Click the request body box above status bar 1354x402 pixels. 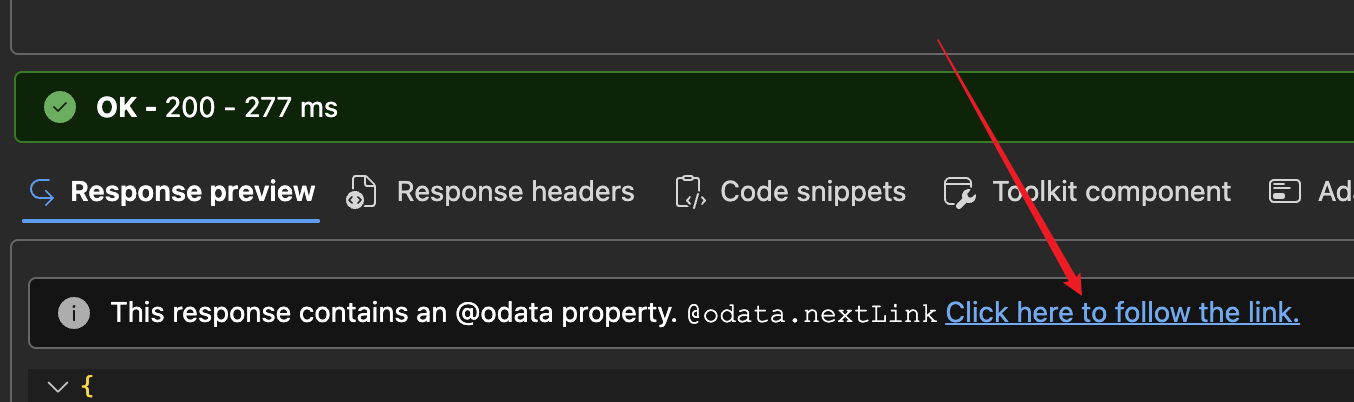(x=682, y=26)
